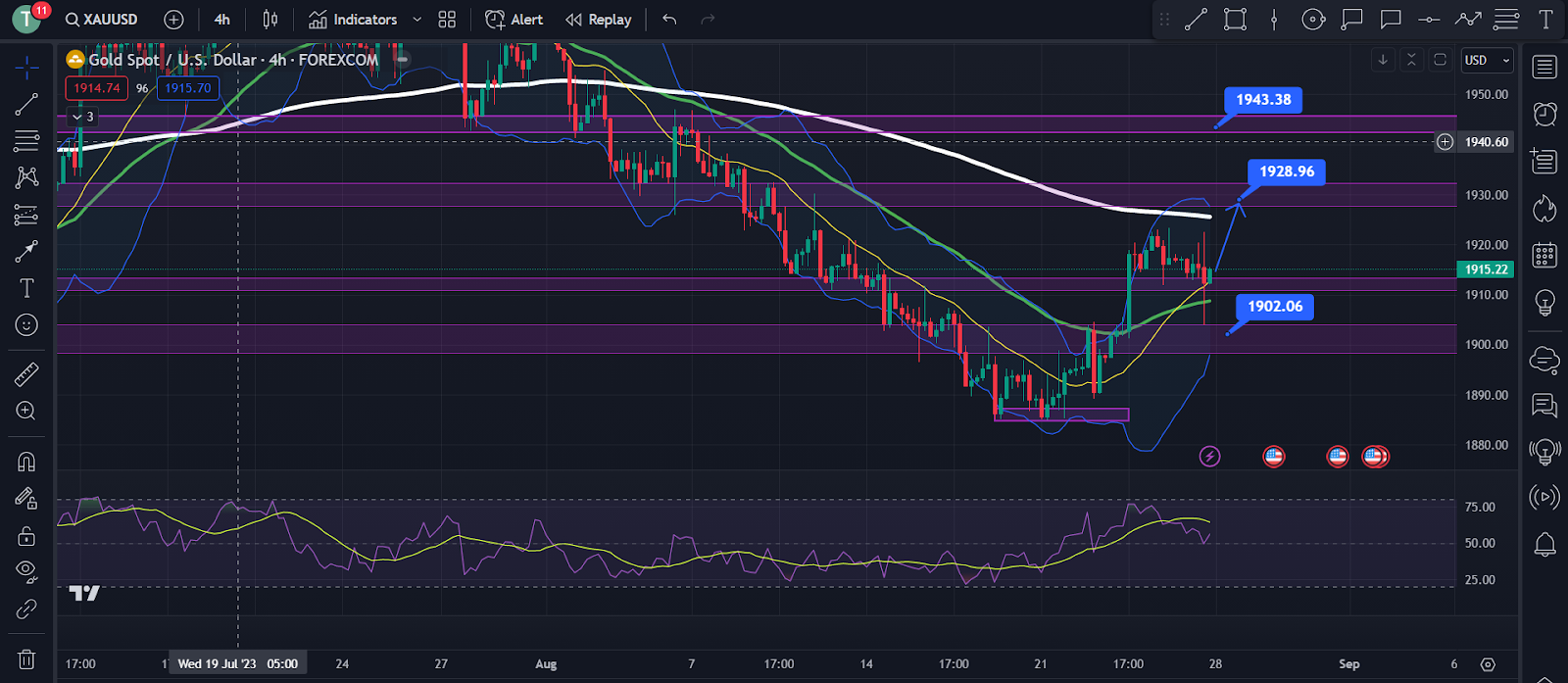Open the 4h interval selector

222,20
